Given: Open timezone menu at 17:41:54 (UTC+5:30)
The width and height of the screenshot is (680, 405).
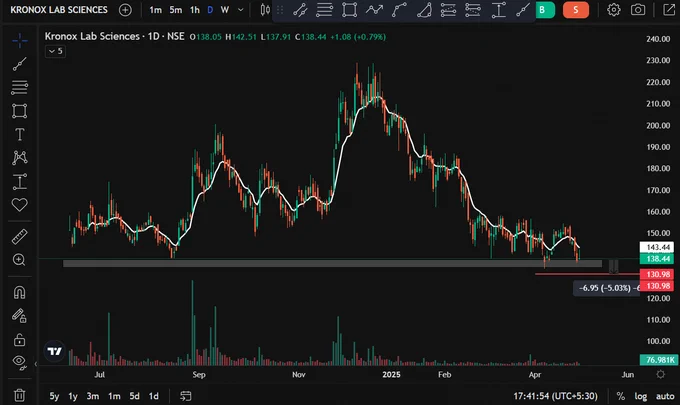Looking at the screenshot, I should [x=555, y=396].
